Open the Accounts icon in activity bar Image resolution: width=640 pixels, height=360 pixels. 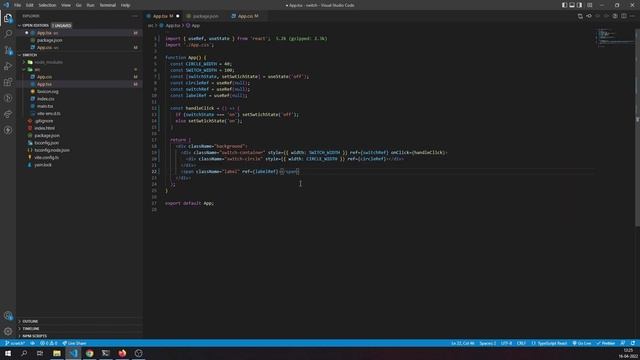click(8, 316)
